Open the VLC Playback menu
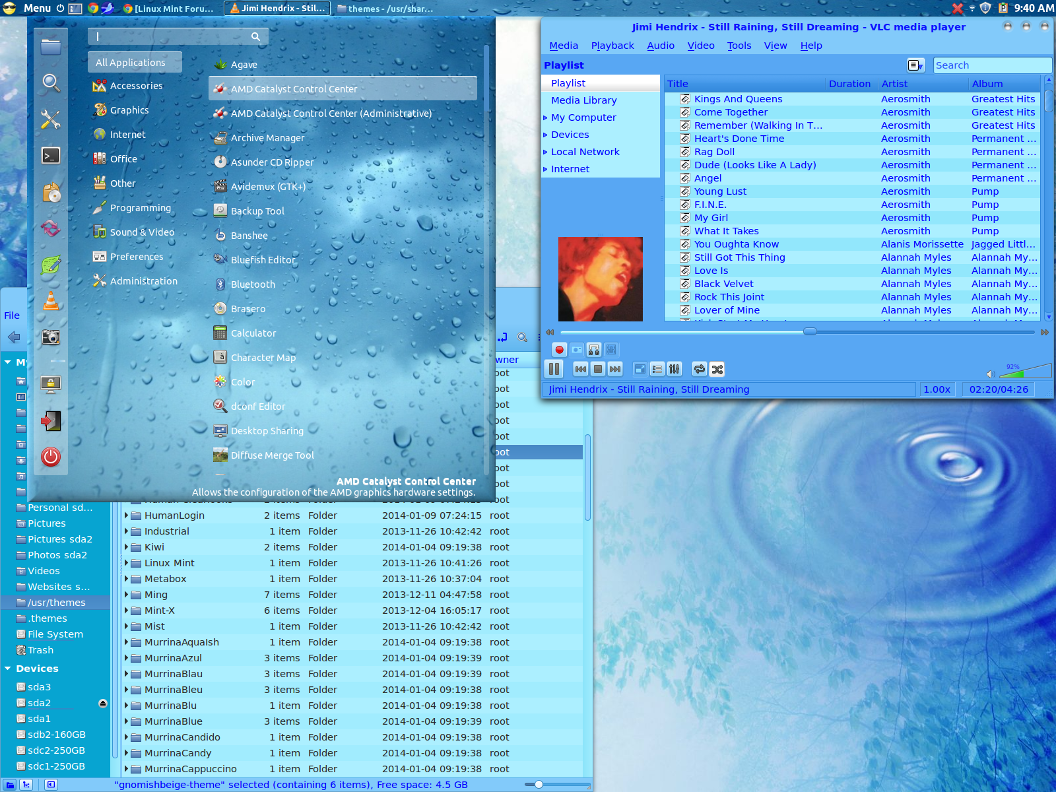 [x=612, y=46]
